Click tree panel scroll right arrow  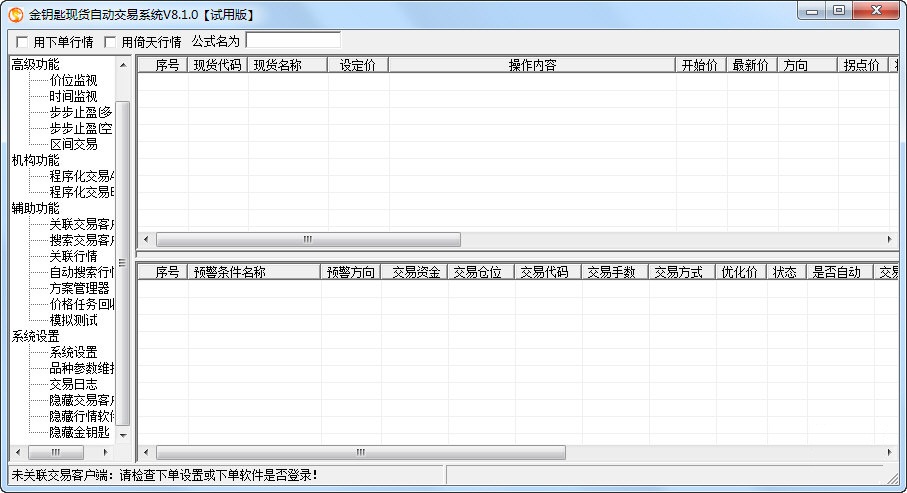click(x=105, y=452)
